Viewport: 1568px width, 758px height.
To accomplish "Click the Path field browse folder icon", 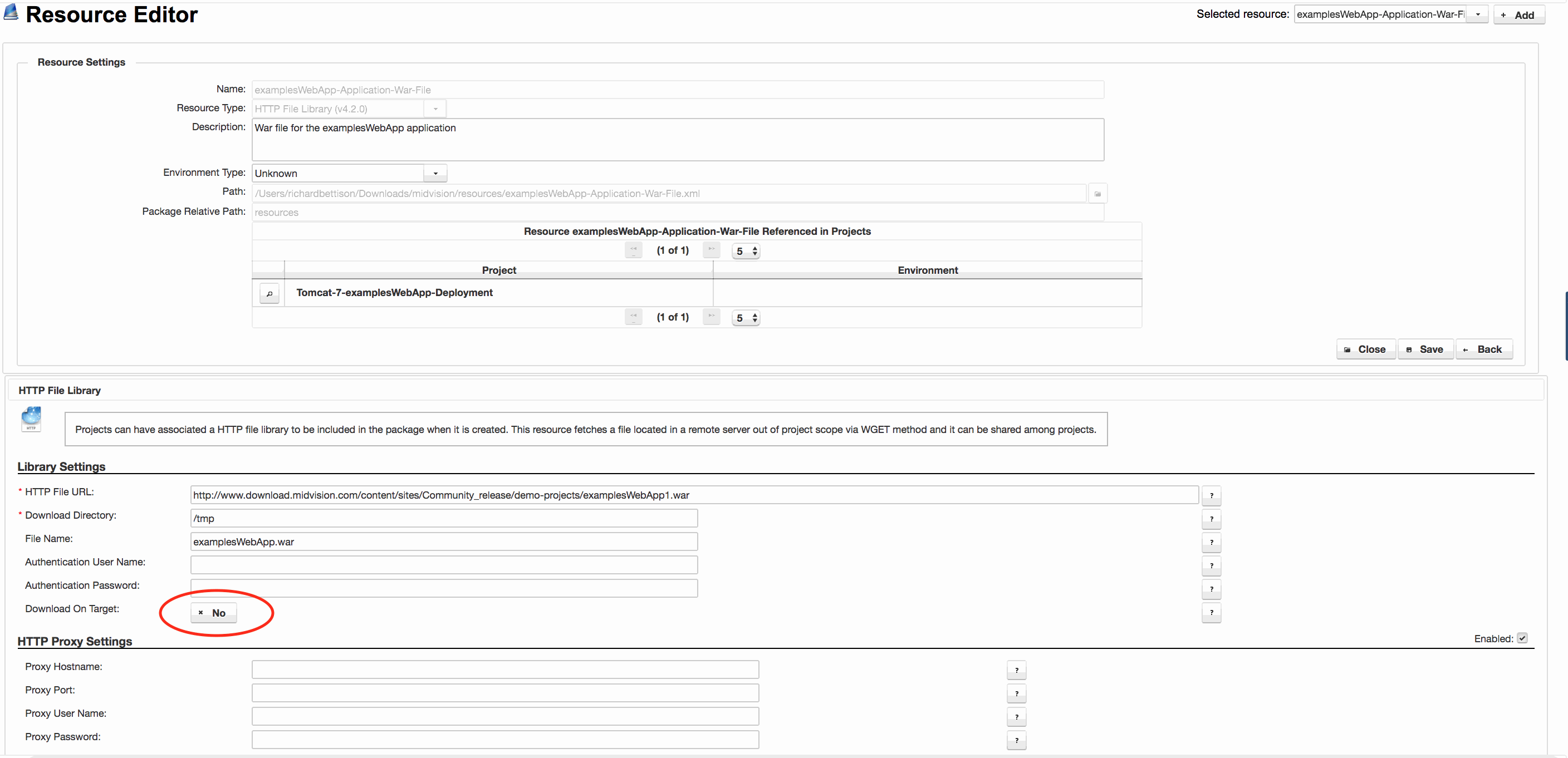I will [x=1097, y=194].
